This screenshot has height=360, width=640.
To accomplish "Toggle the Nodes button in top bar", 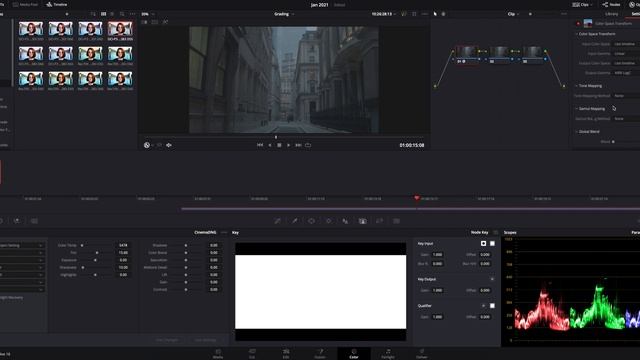I will point(611,4).
